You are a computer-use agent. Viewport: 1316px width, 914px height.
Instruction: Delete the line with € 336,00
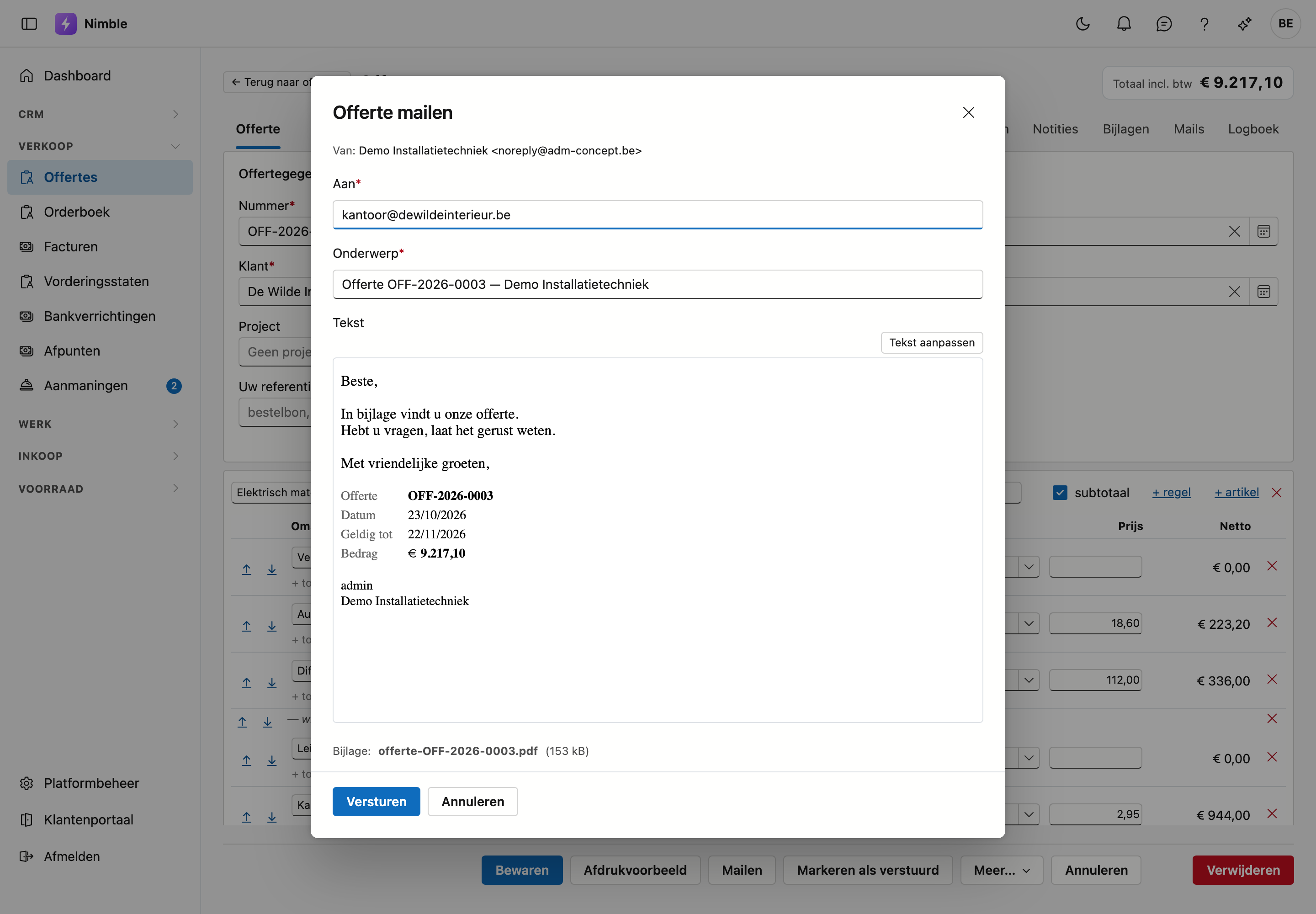click(x=1272, y=679)
